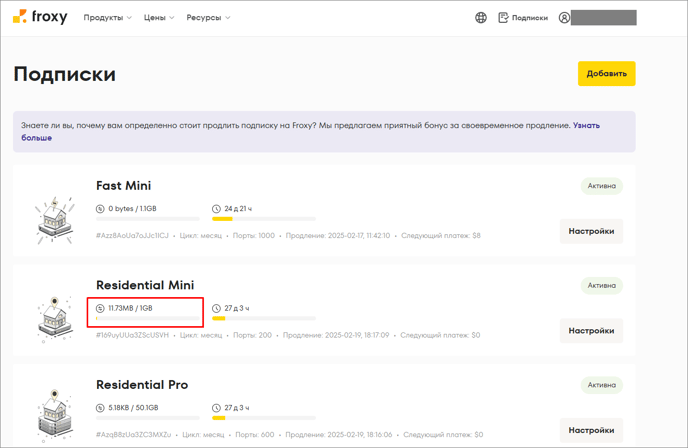The image size is (688, 448).
Task: Click traffic icon next to 5.18KB / 50.1GB
Action: click(100, 408)
